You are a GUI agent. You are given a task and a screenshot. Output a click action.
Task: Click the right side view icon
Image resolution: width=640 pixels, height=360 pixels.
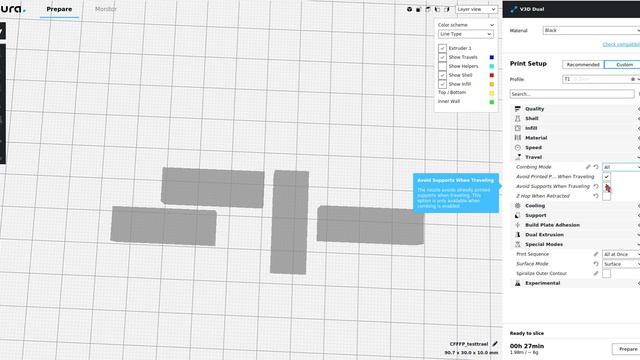pyautogui.click(x=447, y=9)
